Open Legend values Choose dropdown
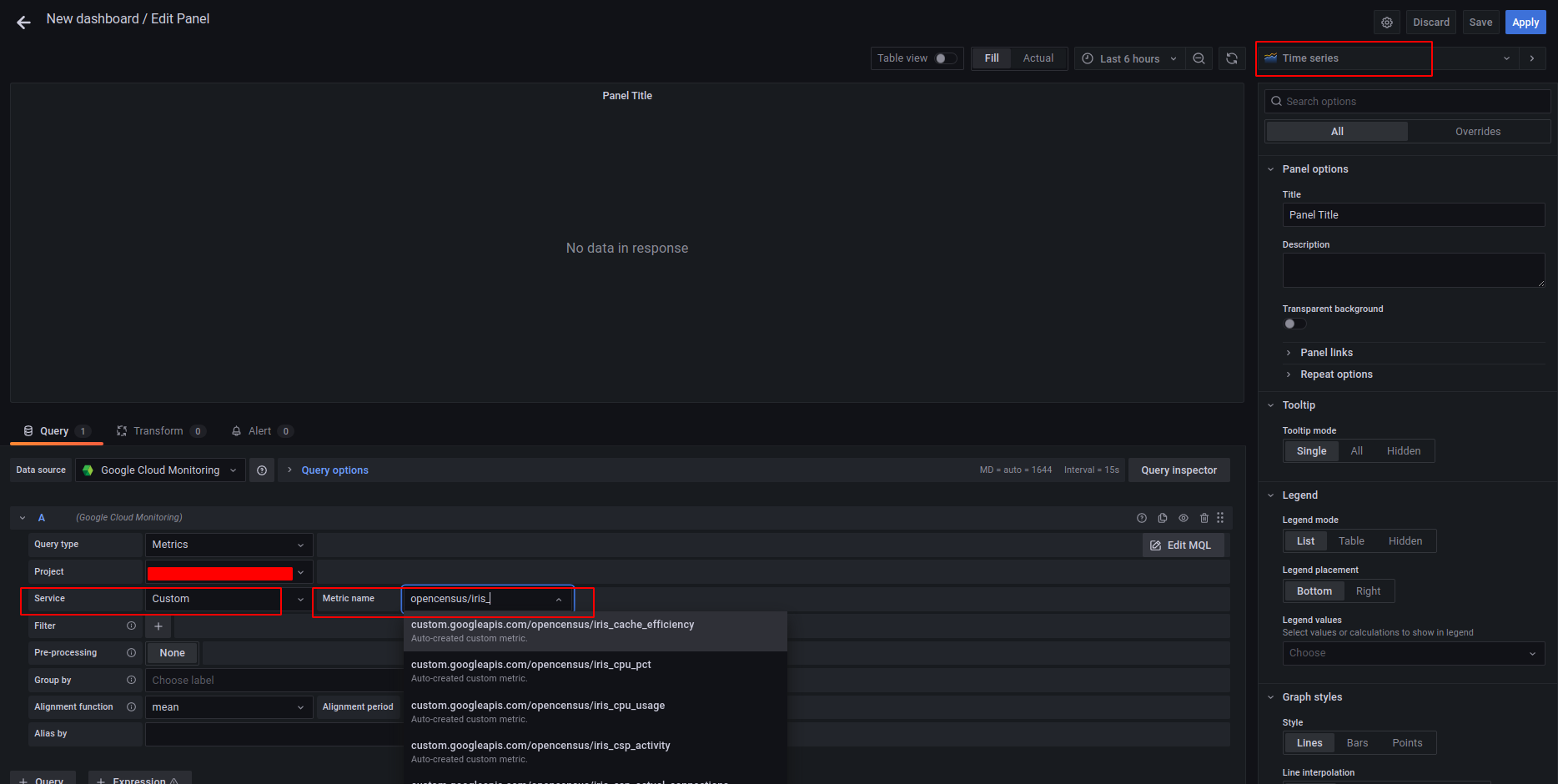 coord(1413,653)
